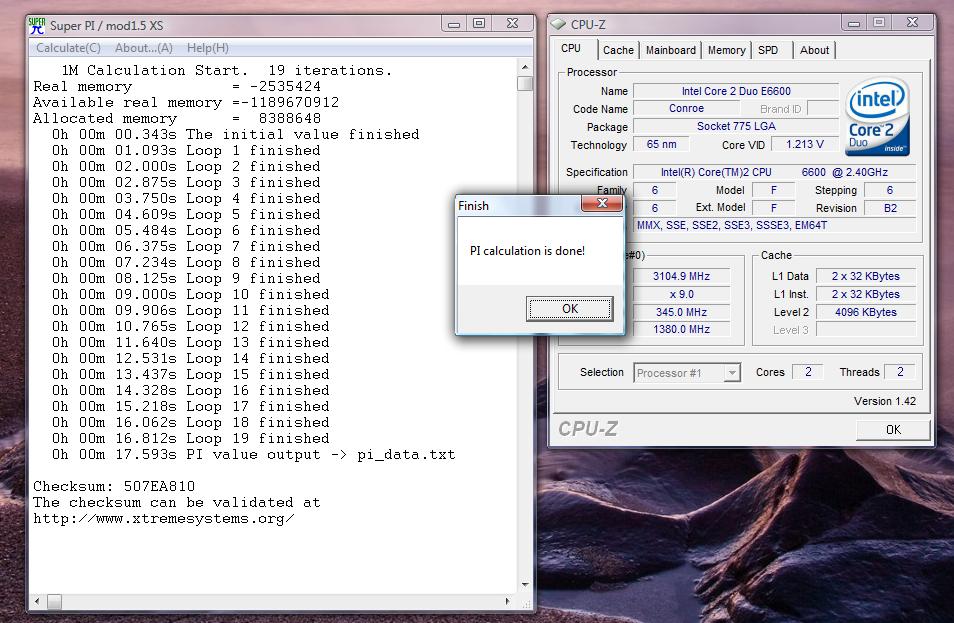Image resolution: width=954 pixels, height=623 pixels.
Task: Click the Super PI horizontal scrollbar left arrow
Action: (37, 601)
